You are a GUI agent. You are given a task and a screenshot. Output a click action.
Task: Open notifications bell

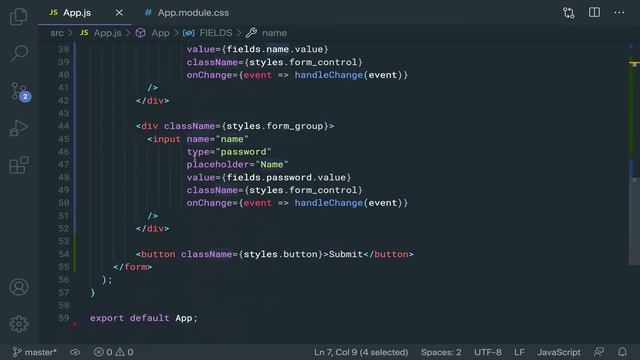[622, 352]
